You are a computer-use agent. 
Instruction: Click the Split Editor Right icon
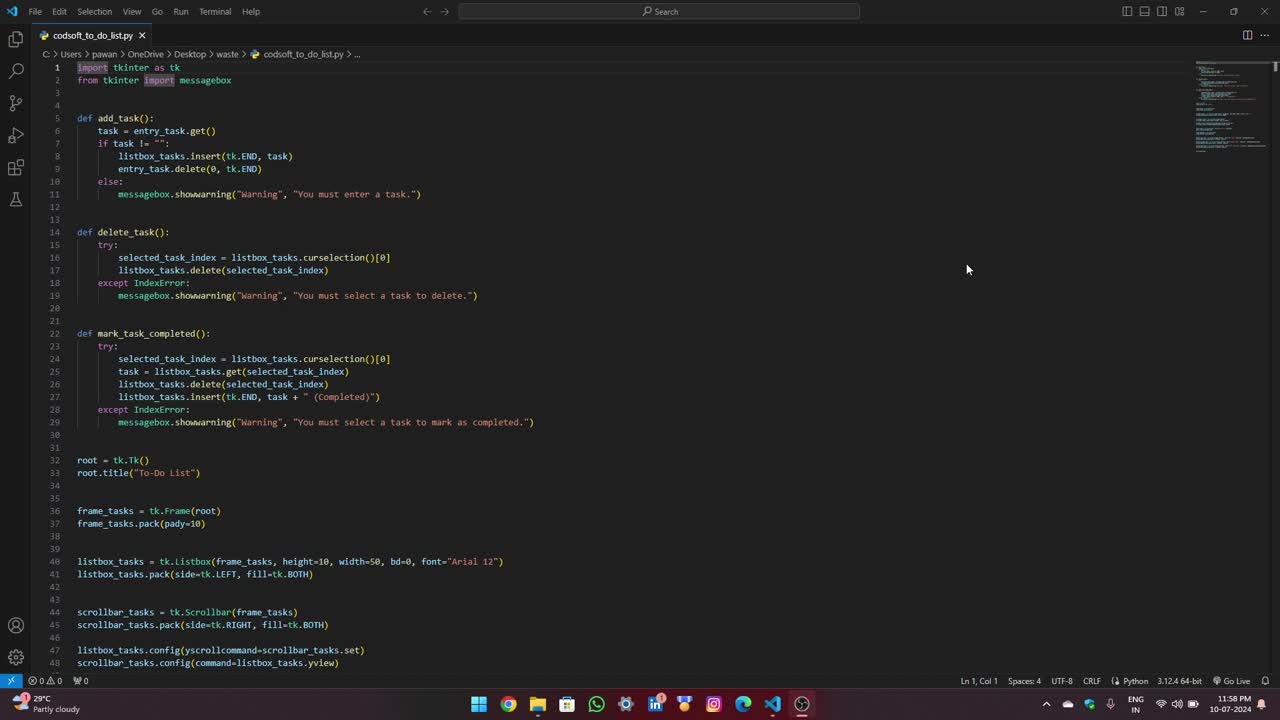pyautogui.click(x=1247, y=35)
